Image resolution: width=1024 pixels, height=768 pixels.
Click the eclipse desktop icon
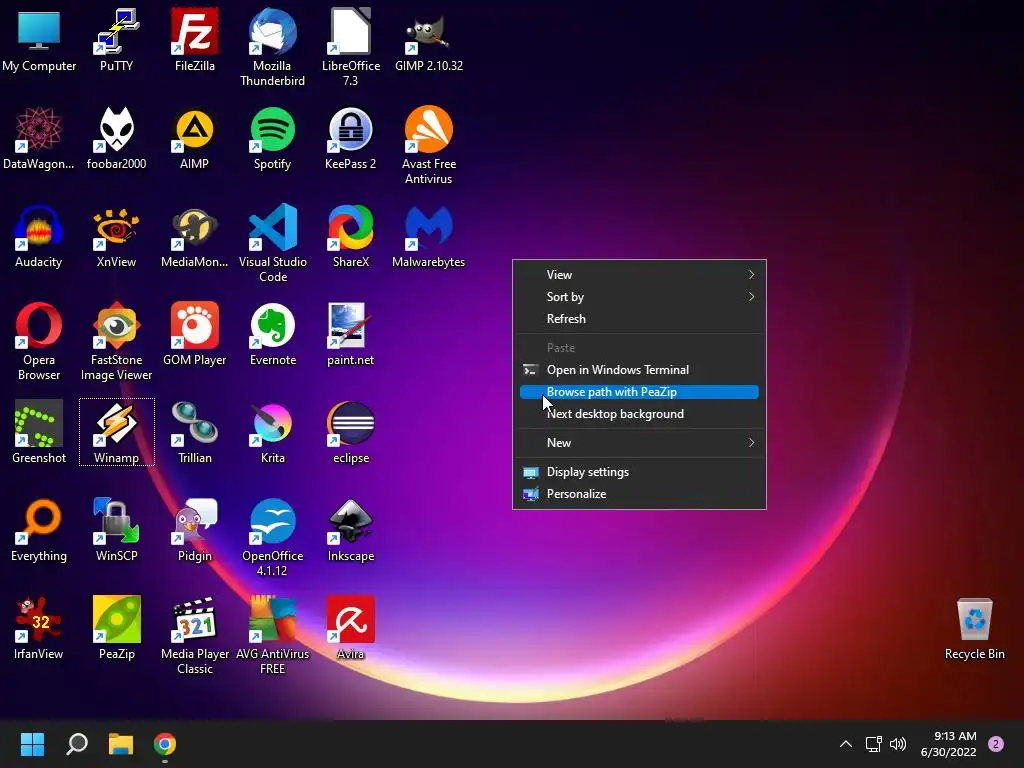tap(351, 432)
